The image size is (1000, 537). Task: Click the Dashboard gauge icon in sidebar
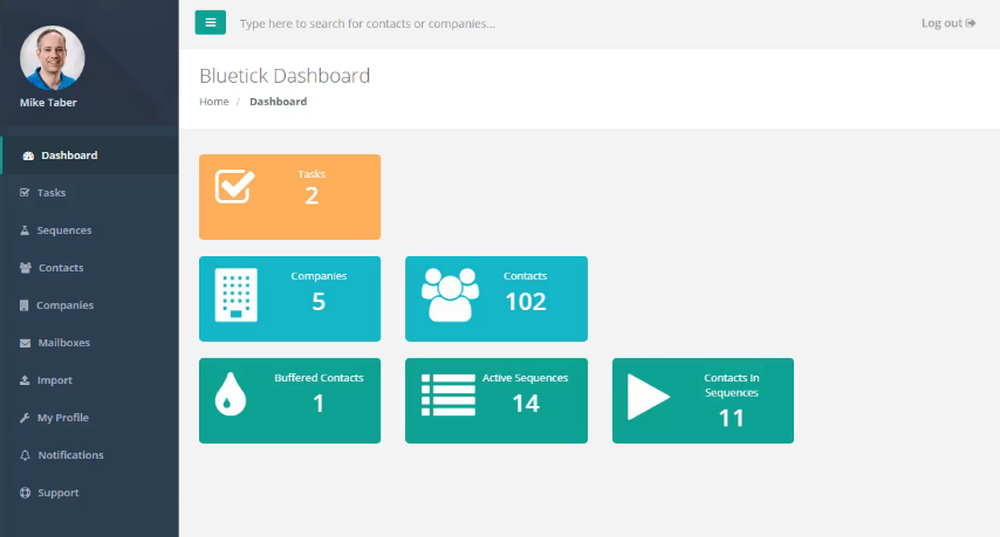[28, 156]
